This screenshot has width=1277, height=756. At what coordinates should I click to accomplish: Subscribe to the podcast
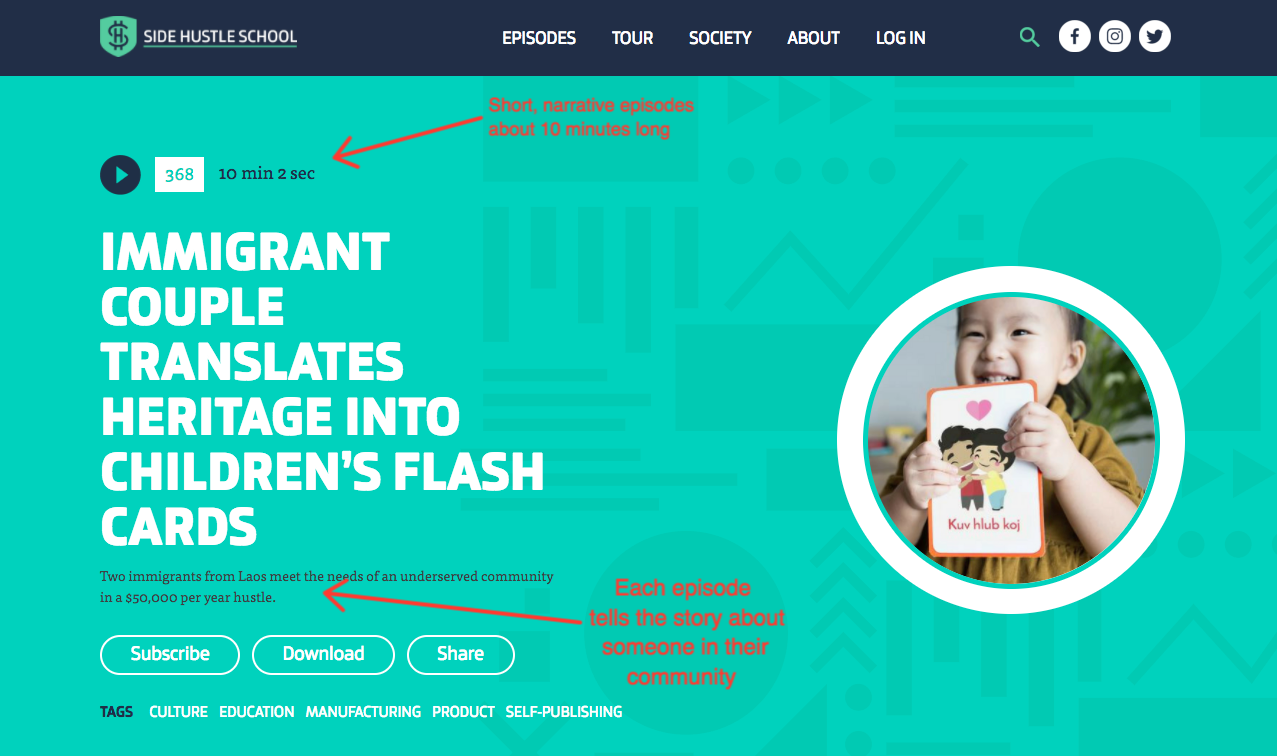coord(170,655)
